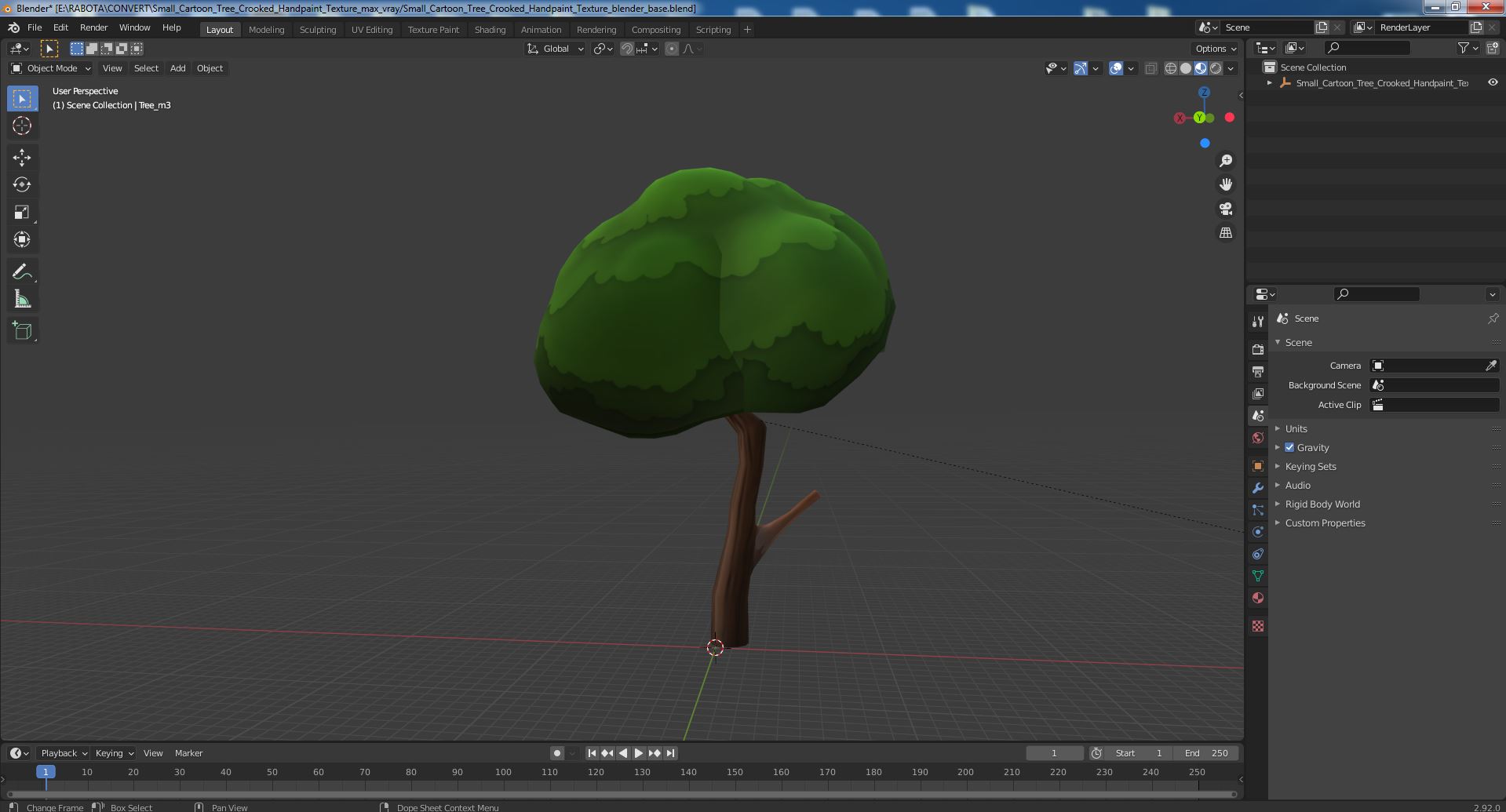Open the Tool properties tab
Image resolution: width=1506 pixels, height=812 pixels.
tap(1258, 322)
